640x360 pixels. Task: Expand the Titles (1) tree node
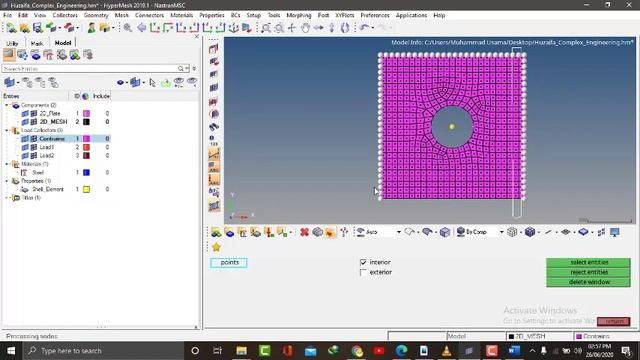click(7, 198)
